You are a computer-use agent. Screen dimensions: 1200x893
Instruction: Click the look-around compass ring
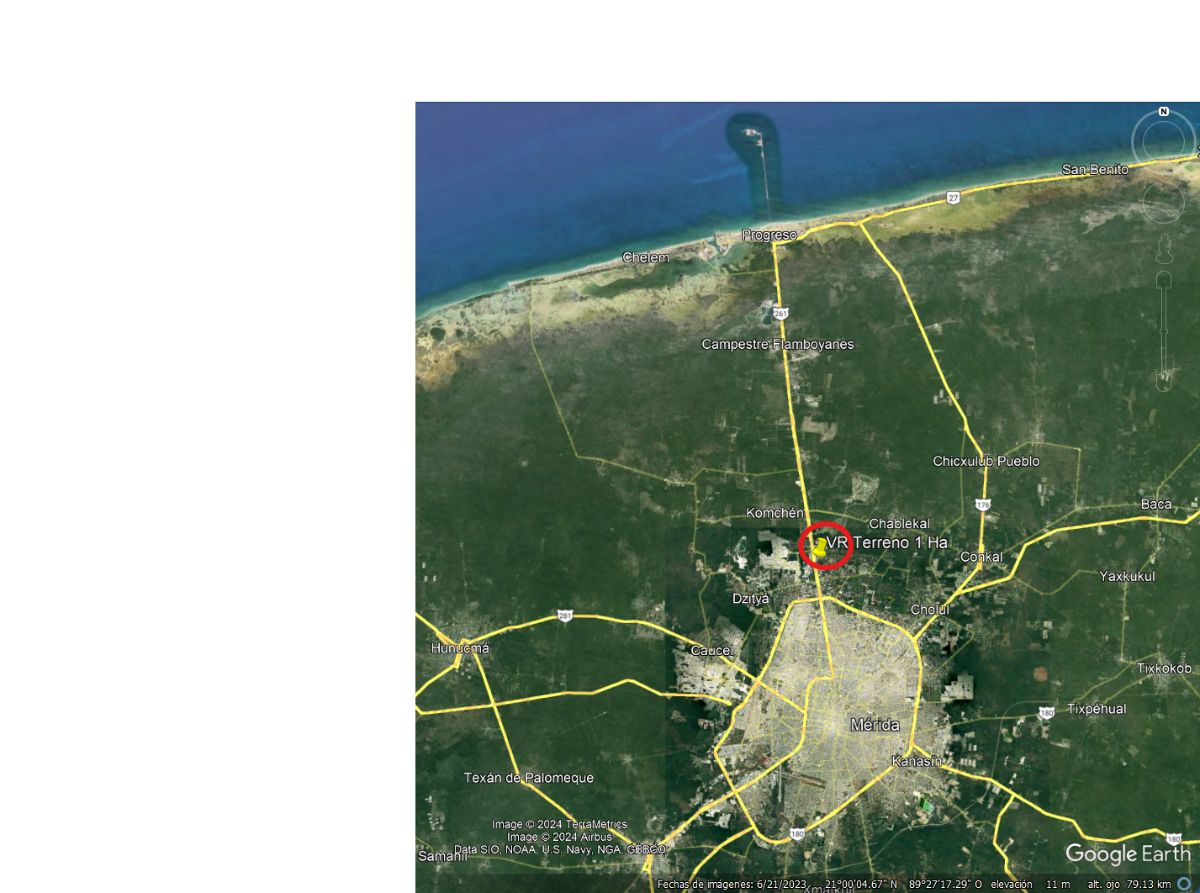(x=1164, y=142)
